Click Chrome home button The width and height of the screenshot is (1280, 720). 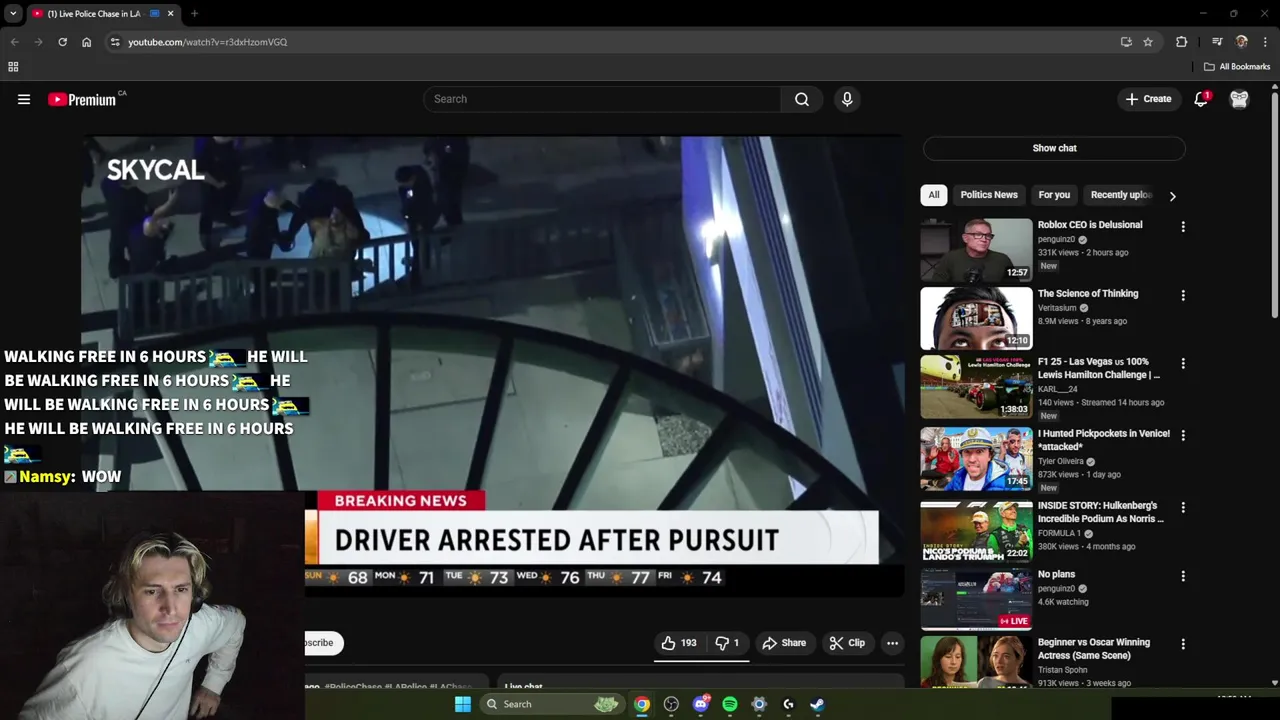(87, 42)
